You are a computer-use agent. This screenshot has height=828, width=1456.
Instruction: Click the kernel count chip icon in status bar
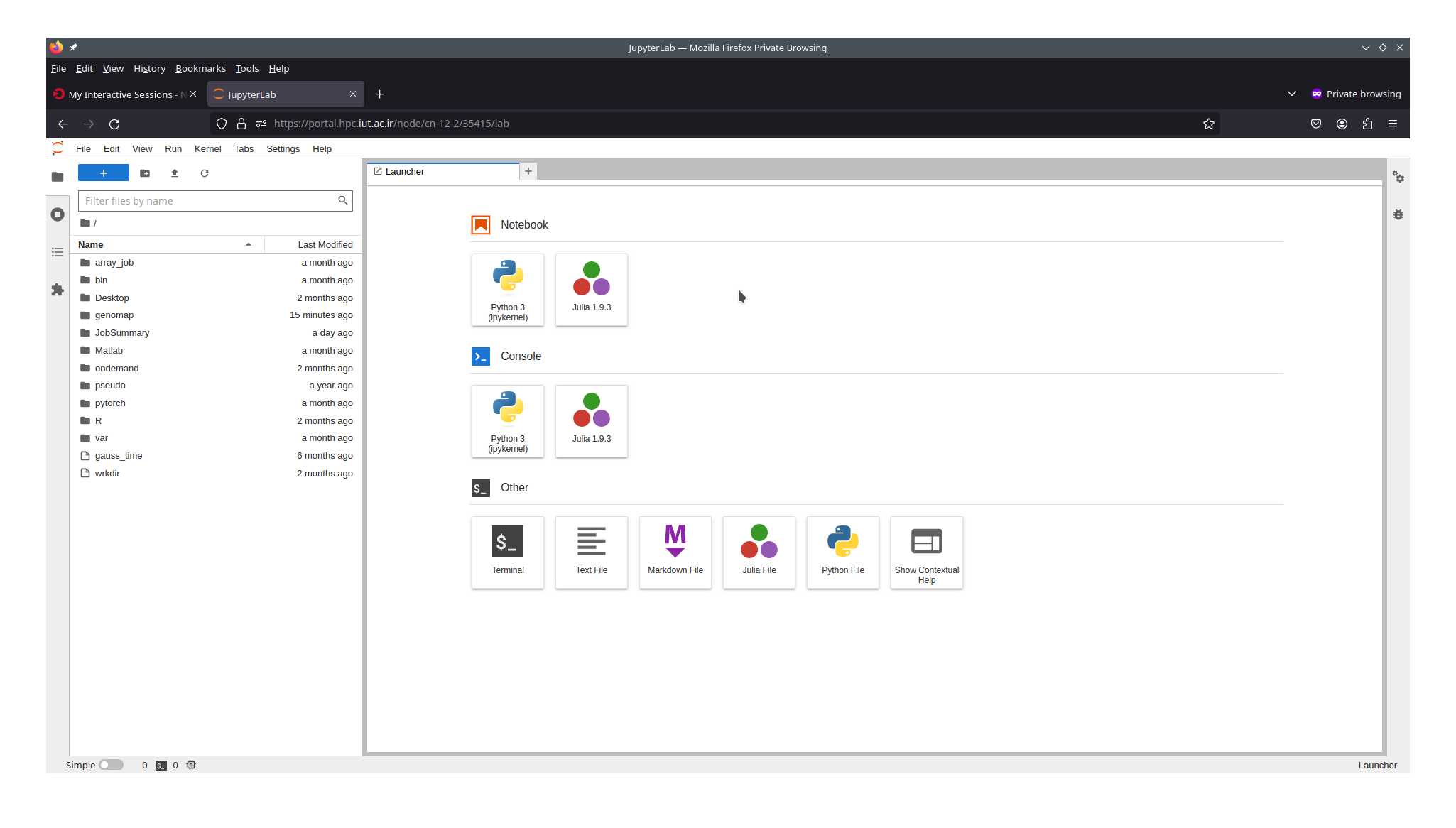(191, 765)
